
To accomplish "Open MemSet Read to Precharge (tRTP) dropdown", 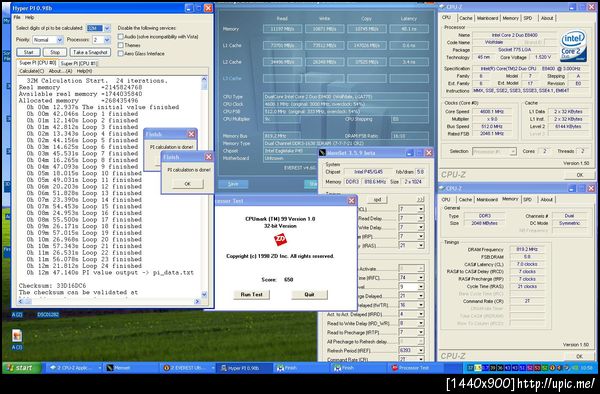I will (x=421, y=332).
